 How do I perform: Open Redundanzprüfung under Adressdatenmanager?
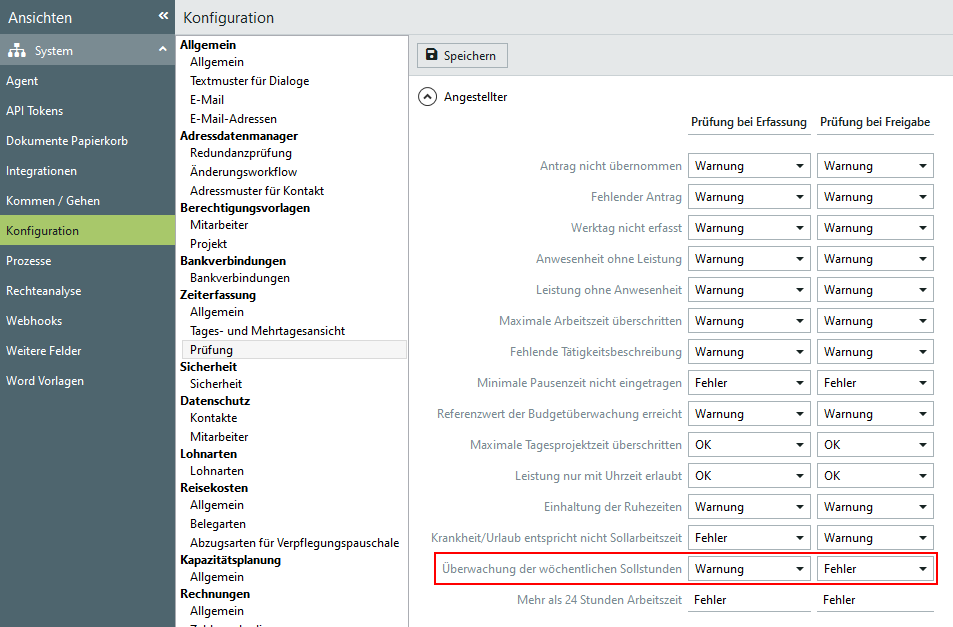coord(240,153)
